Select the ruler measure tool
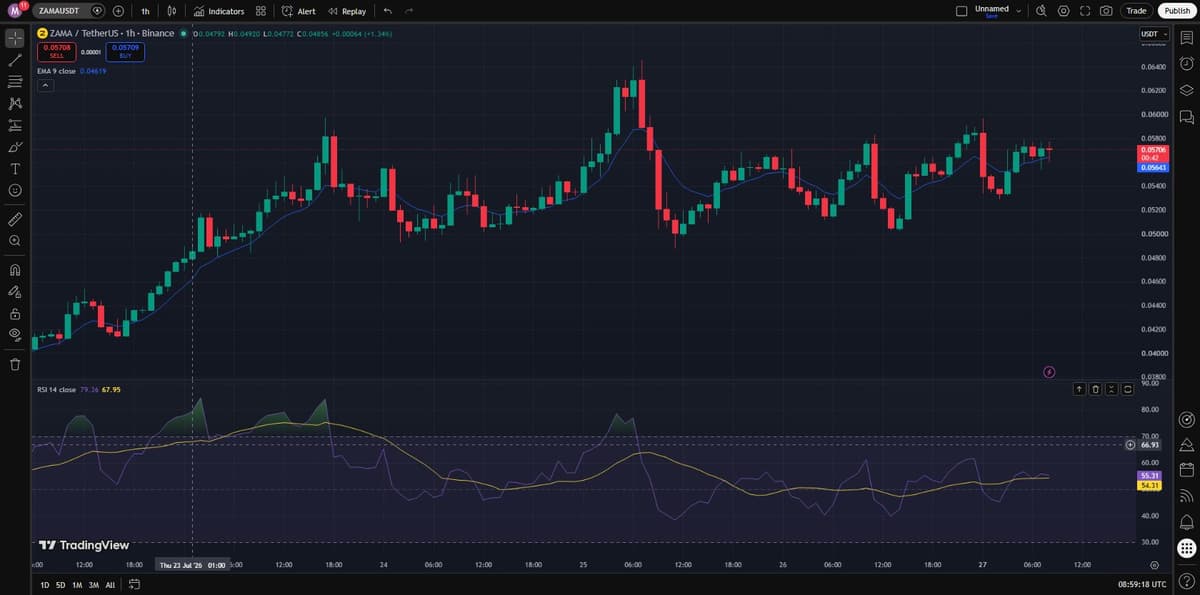 15,218
